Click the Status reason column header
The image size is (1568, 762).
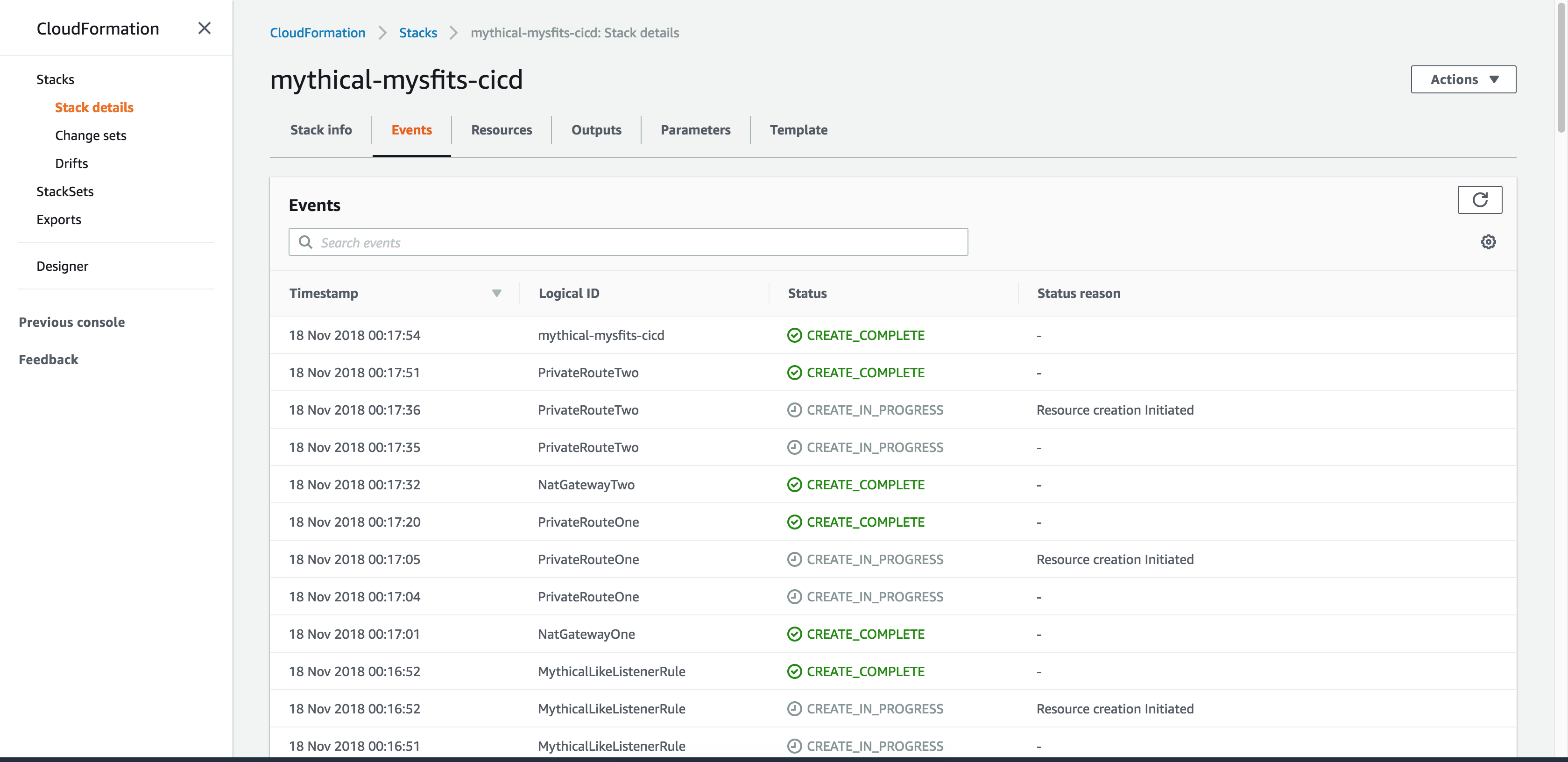1079,293
